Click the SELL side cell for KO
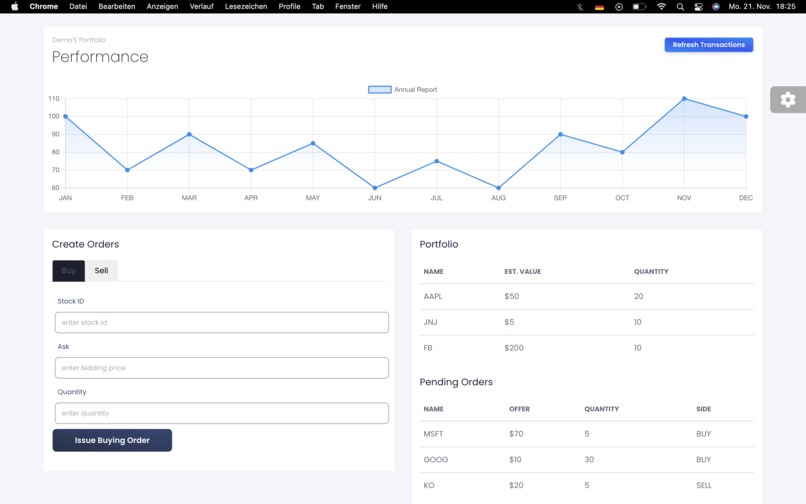Screen dimensions: 806x504 tap(704, 485)
